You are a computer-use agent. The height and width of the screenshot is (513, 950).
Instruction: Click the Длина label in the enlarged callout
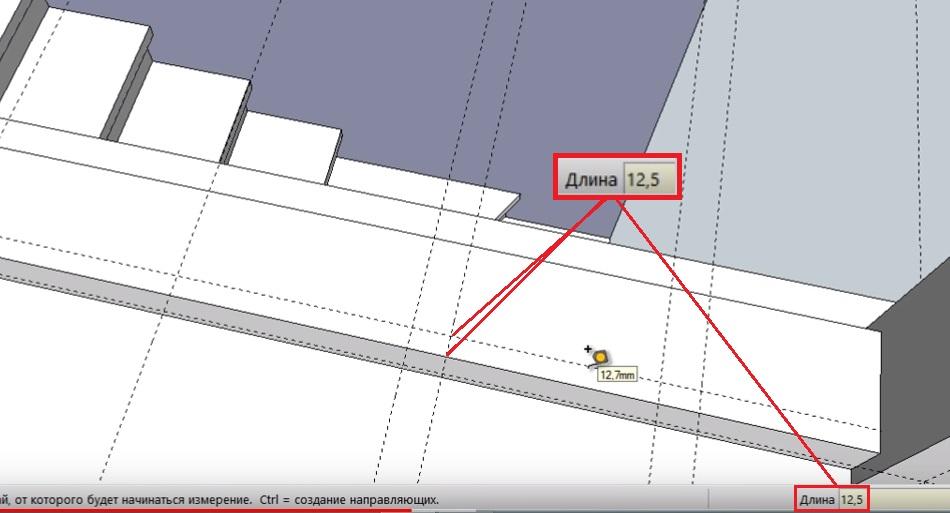coord(593,180)
